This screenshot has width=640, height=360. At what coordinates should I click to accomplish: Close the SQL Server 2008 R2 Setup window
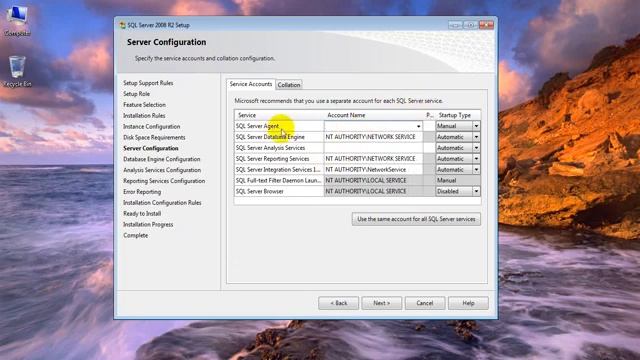tap(486, 25)
